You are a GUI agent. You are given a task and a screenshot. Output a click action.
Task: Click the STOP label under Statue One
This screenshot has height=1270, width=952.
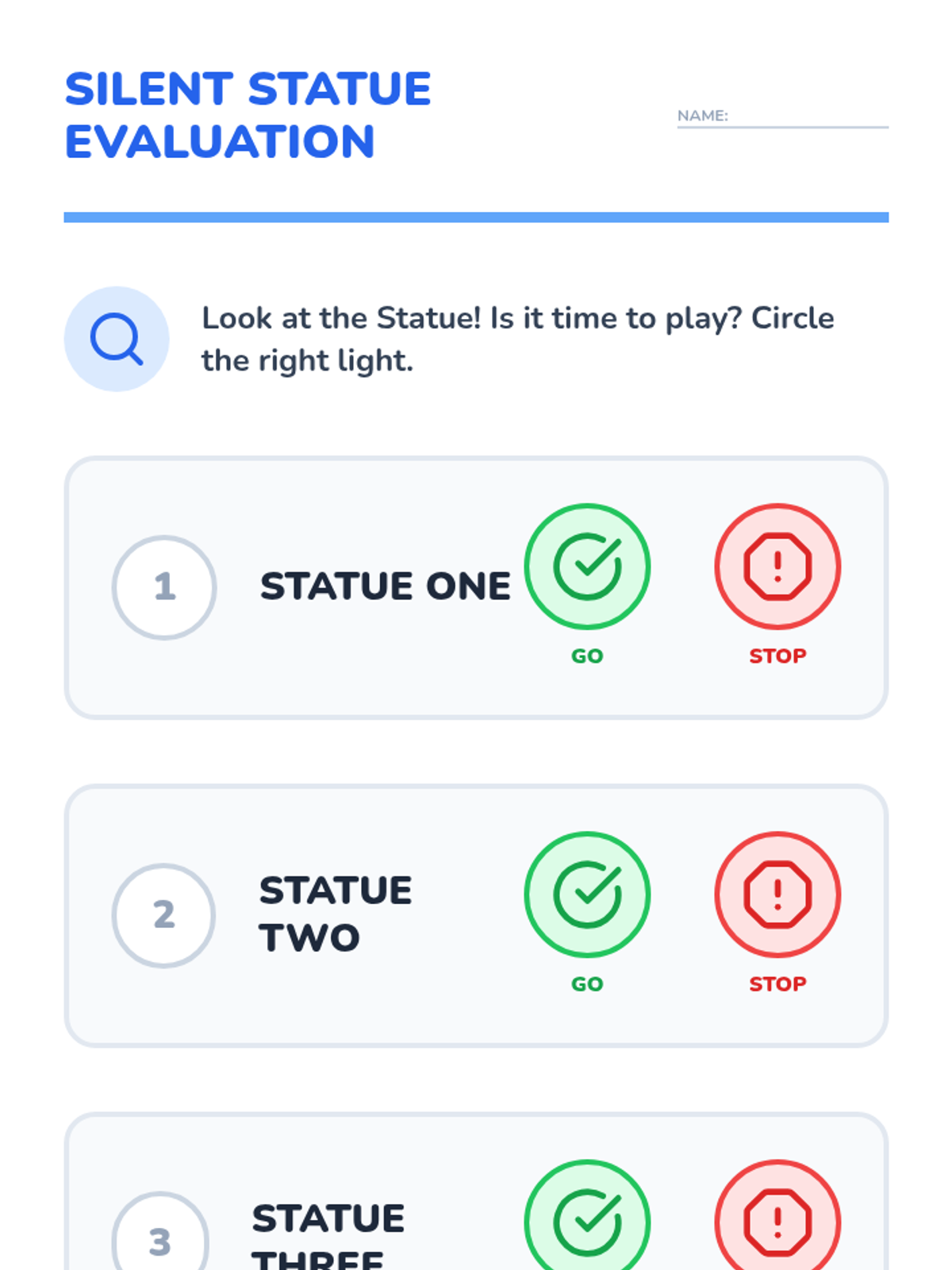[777, 656]
